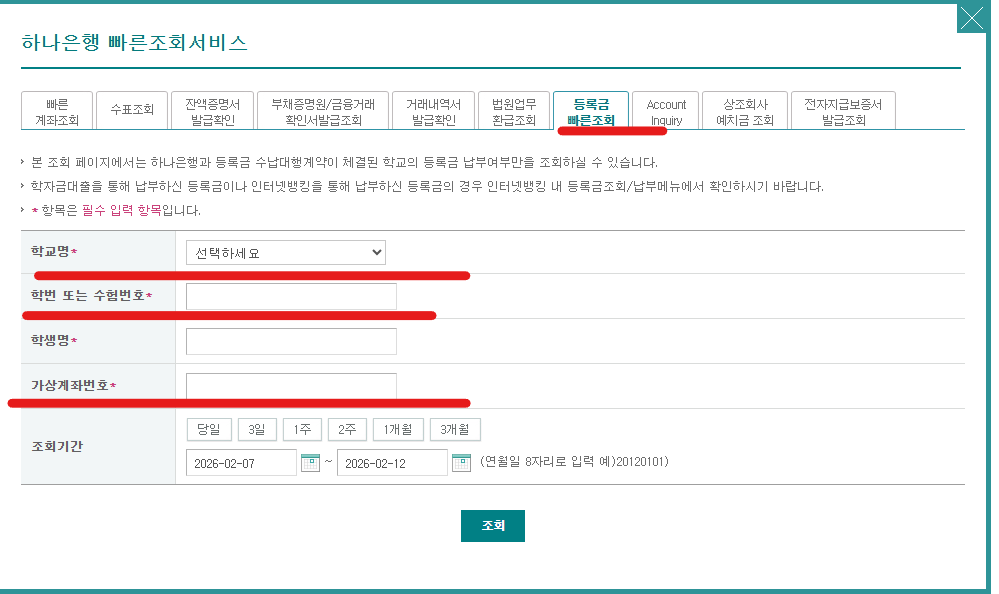Image resolution: width=999 pixels, height=594 pixels.
Task: Select the 잔액증명서 발급확인 tab
Action: pos(211,111)
